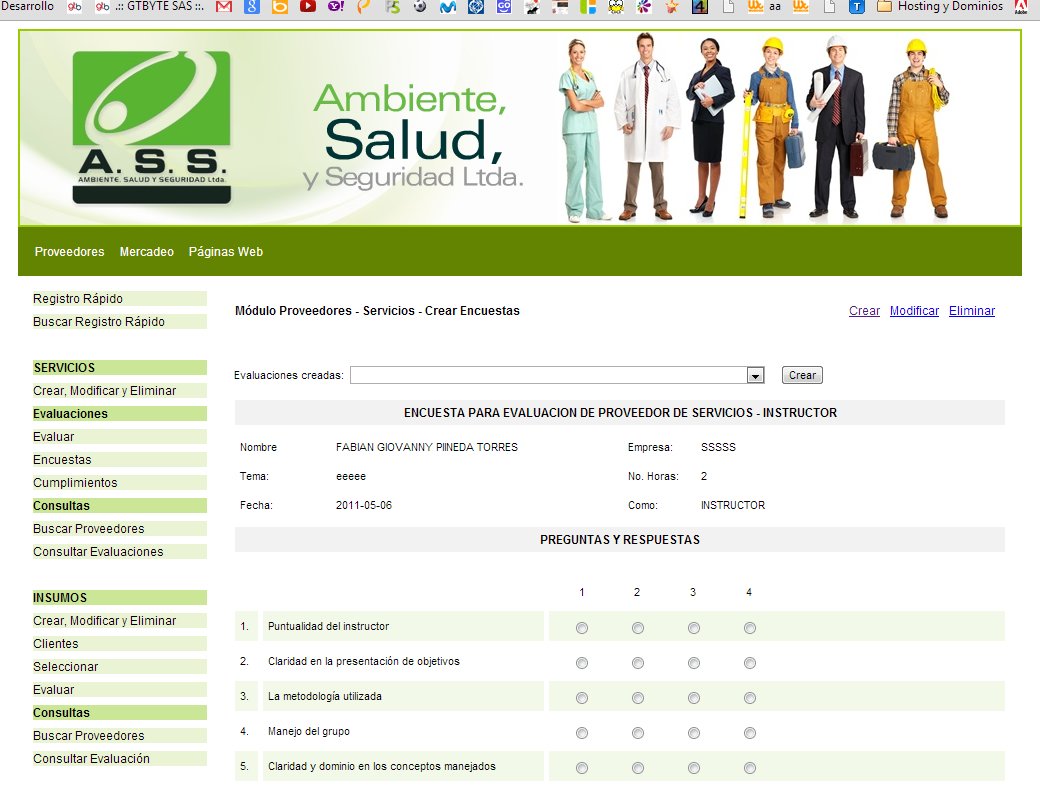Screen dimensions: 1040x789
Task: Open the Yahoo! bookmark icon
Action: coord(335,7)
